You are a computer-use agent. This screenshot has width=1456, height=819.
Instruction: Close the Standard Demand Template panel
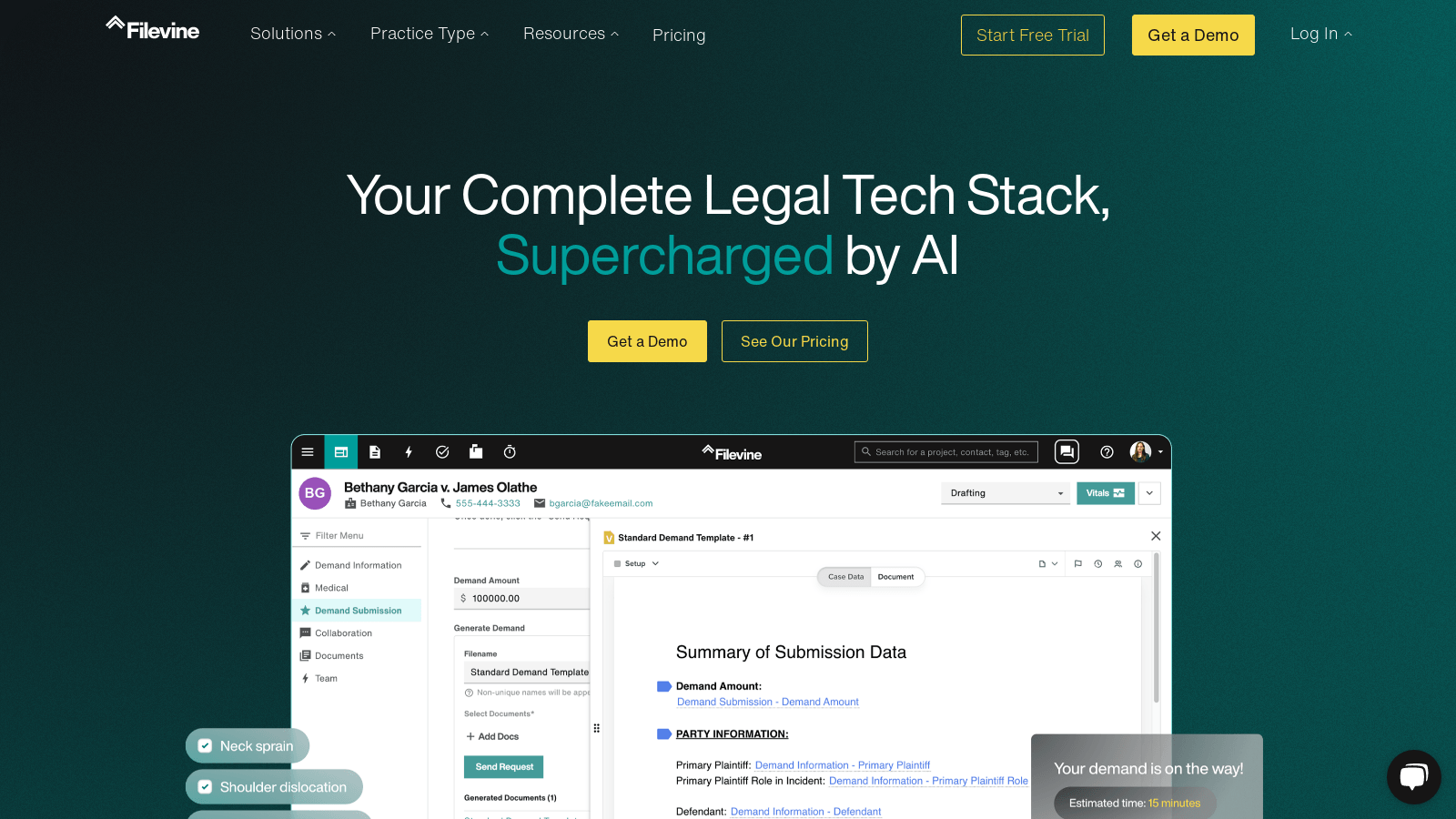pos(1156,536)
